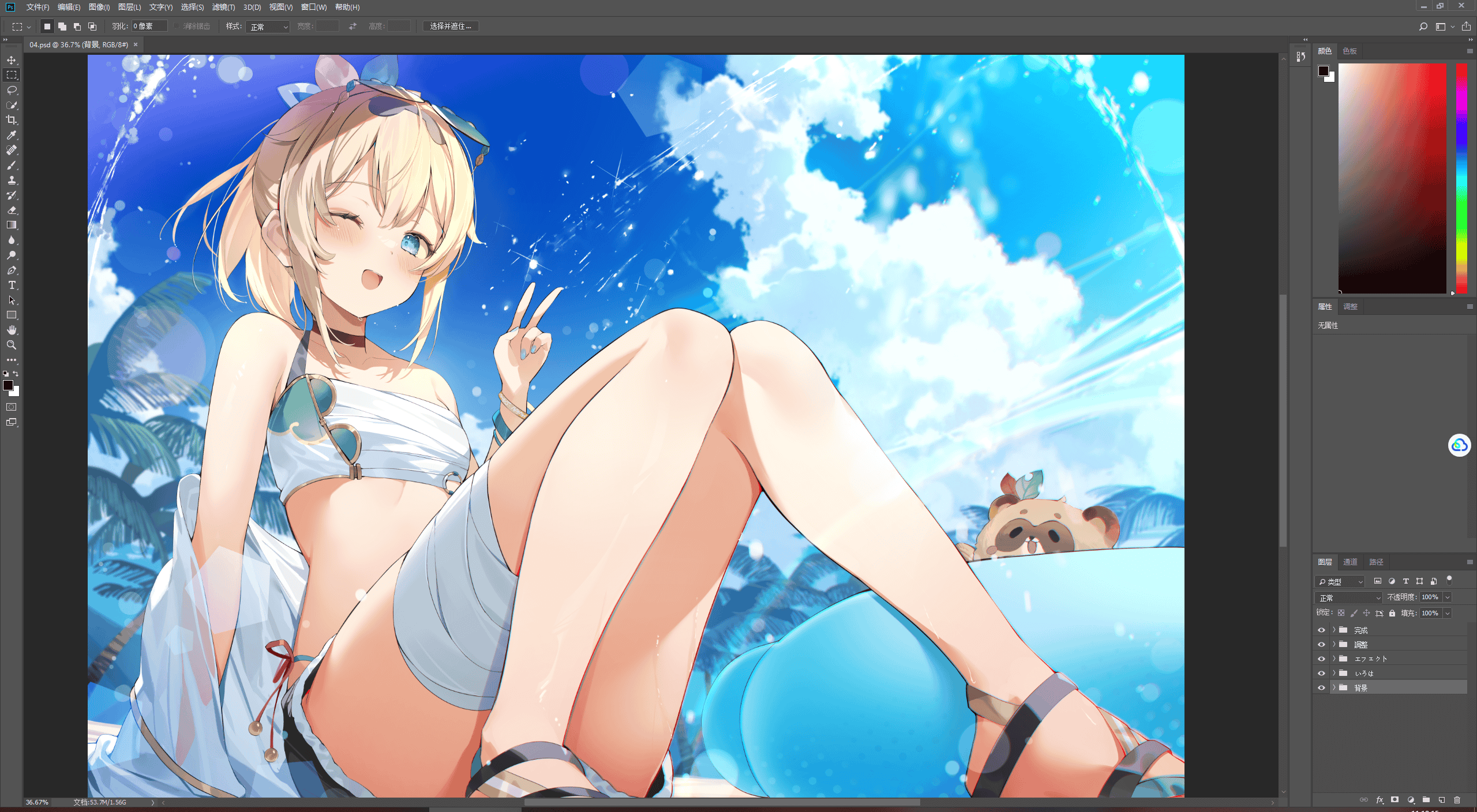Open the 滤镜(T) menu
This screenshot has height=812, width=1477.
click(x=223, y=7)
